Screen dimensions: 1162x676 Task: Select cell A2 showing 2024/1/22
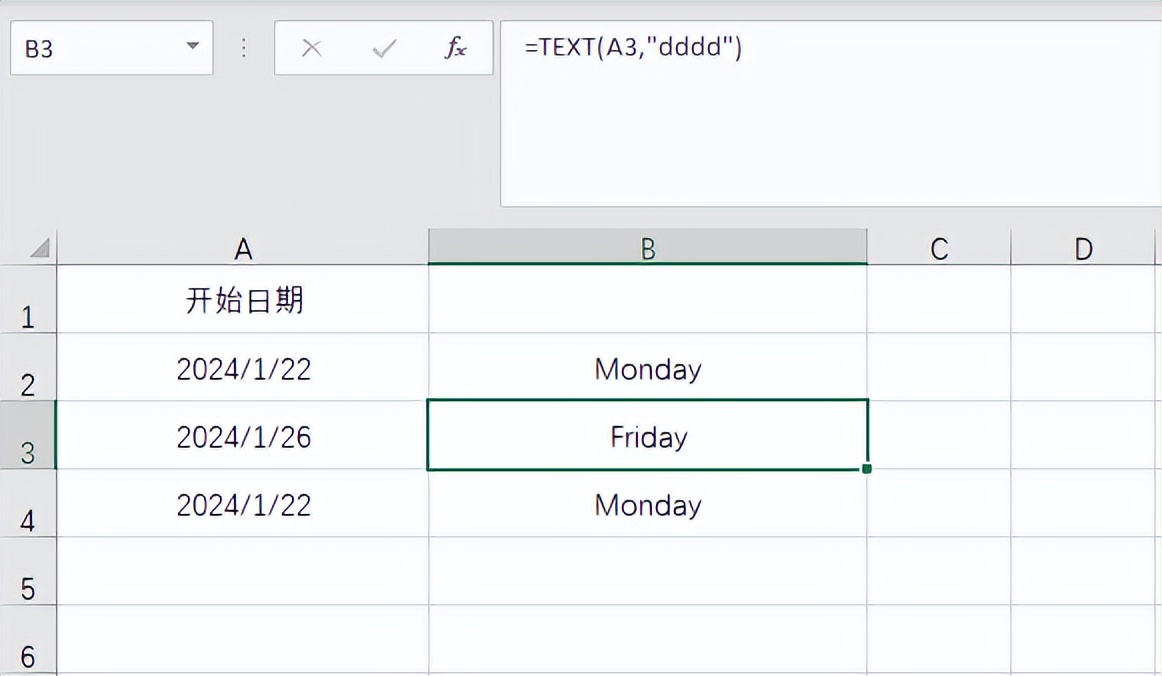pos(243,368)
